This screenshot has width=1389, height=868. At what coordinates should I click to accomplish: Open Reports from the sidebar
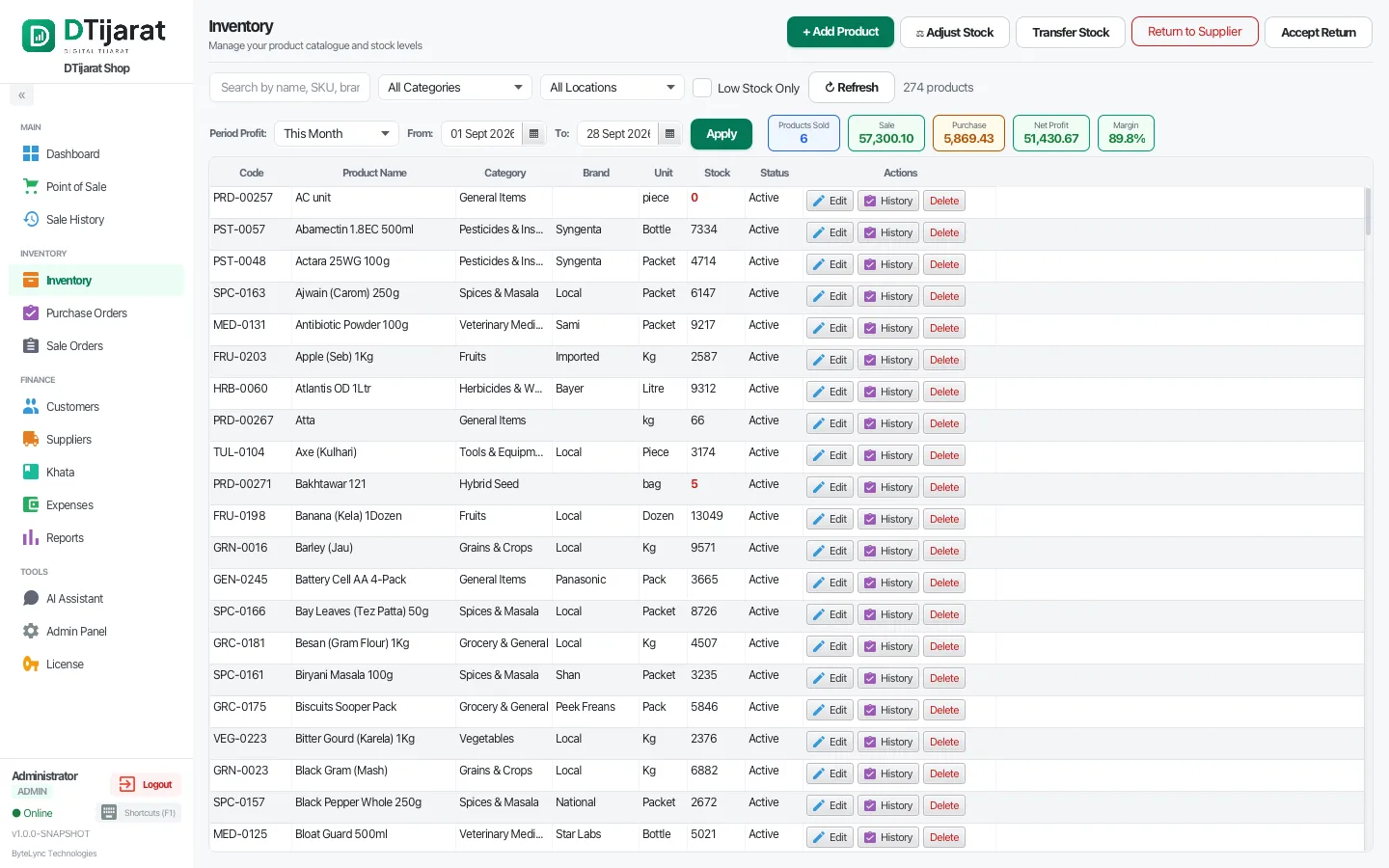coord(96,537)
